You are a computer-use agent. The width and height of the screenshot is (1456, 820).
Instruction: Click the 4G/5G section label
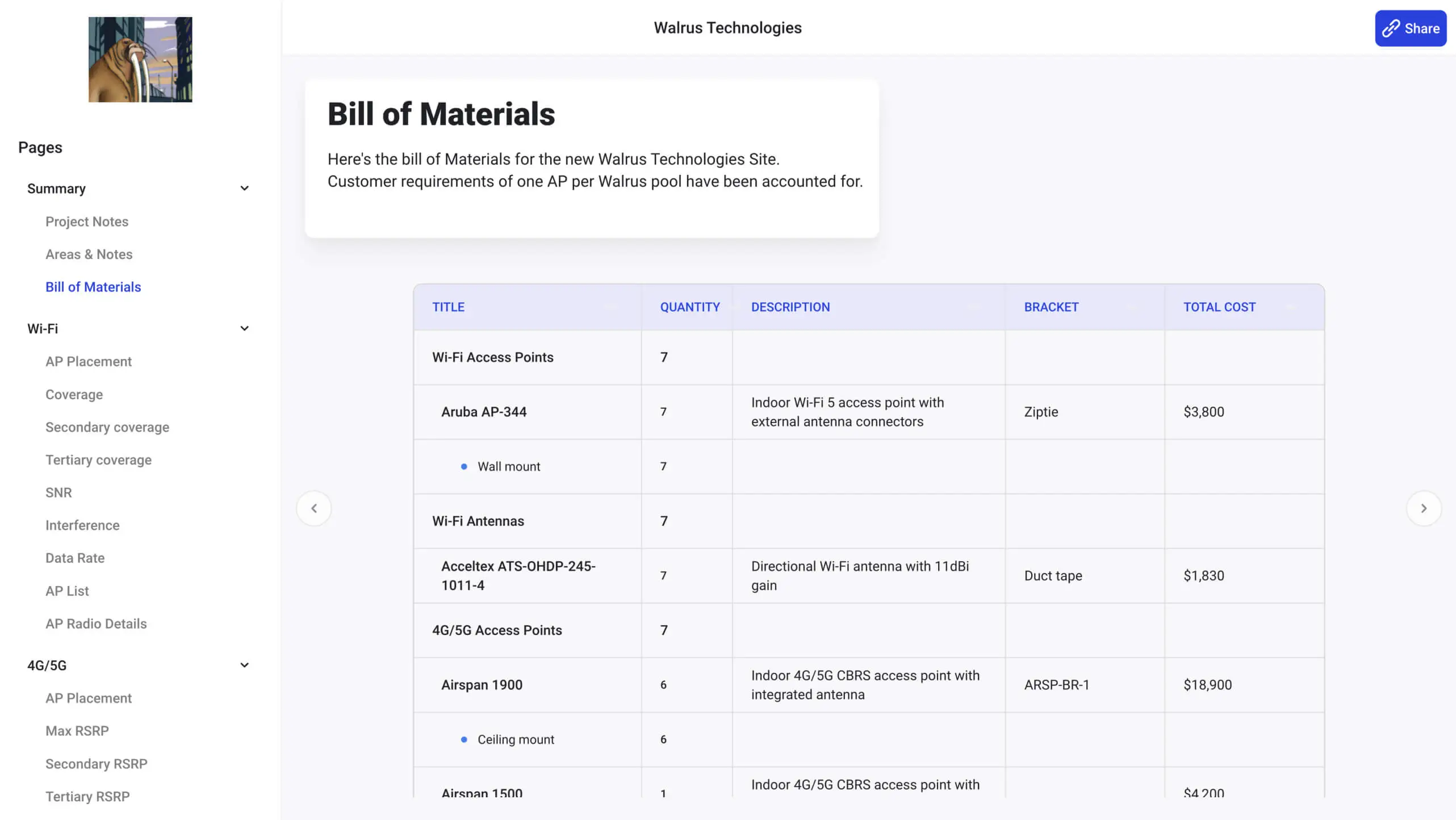pyautogui.click(x=47, y=666)
